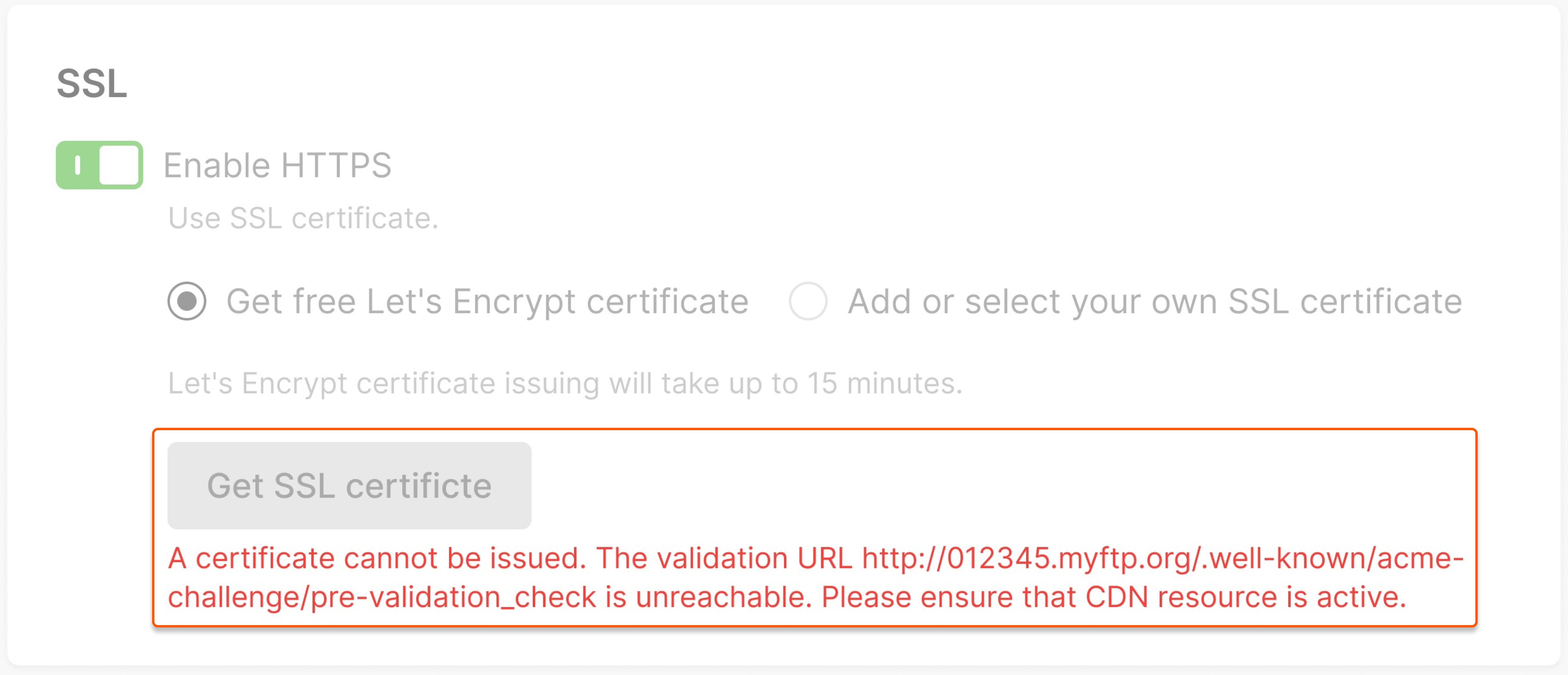
Task: Click the red certificate error message
Action: click(785, 578)
